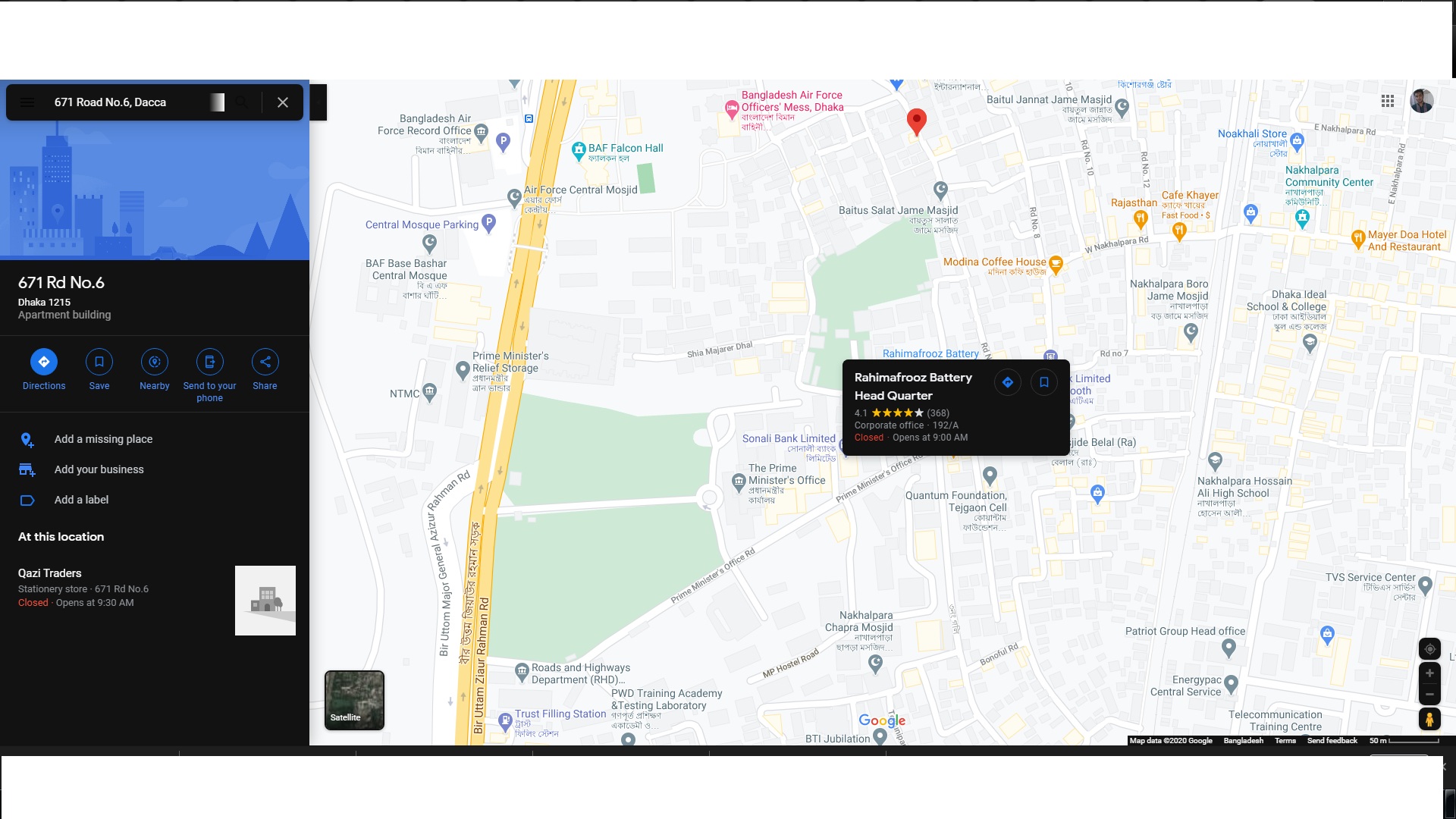Click Rajasthan restaurant marker
This screenshot has width=1456, height=819.
tap(1141, 219)
